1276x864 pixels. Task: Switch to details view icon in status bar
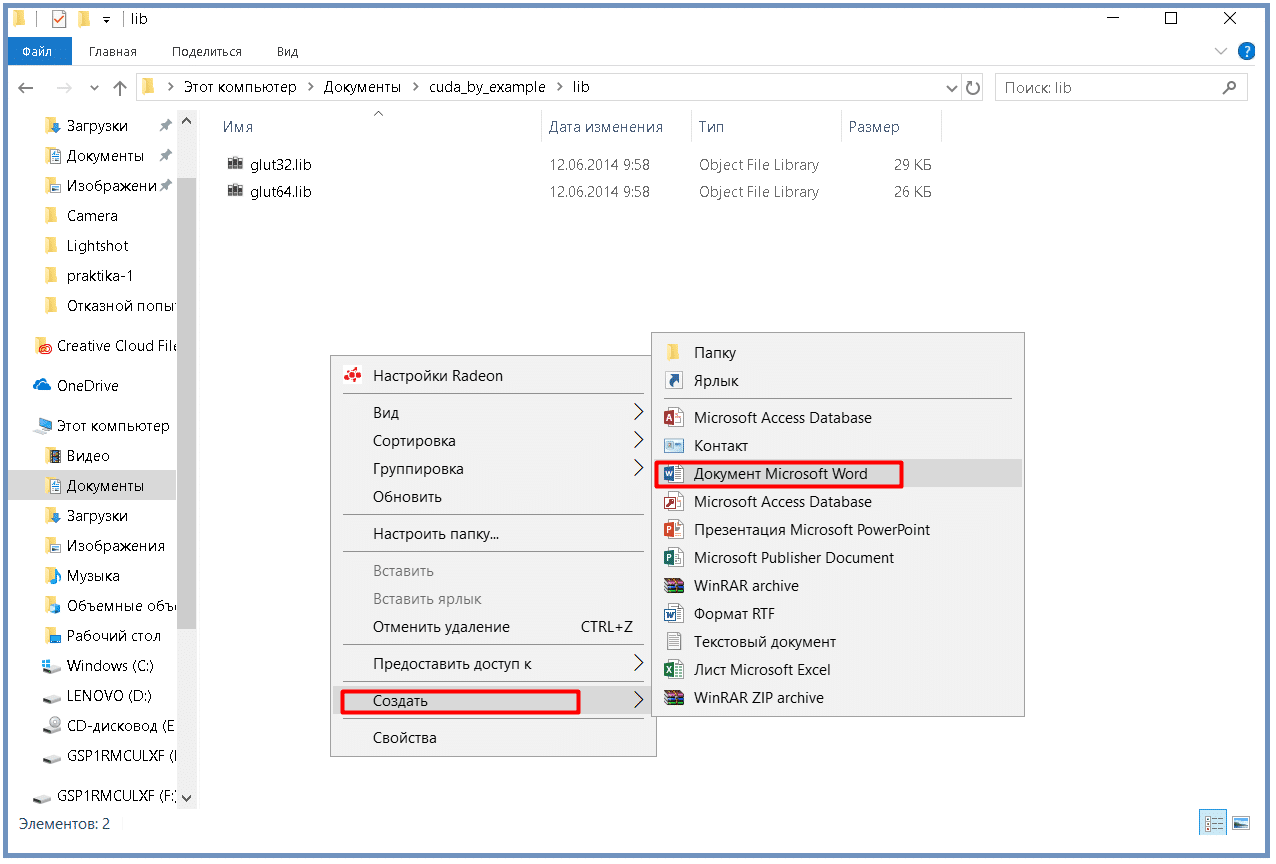click(1214, 824)
